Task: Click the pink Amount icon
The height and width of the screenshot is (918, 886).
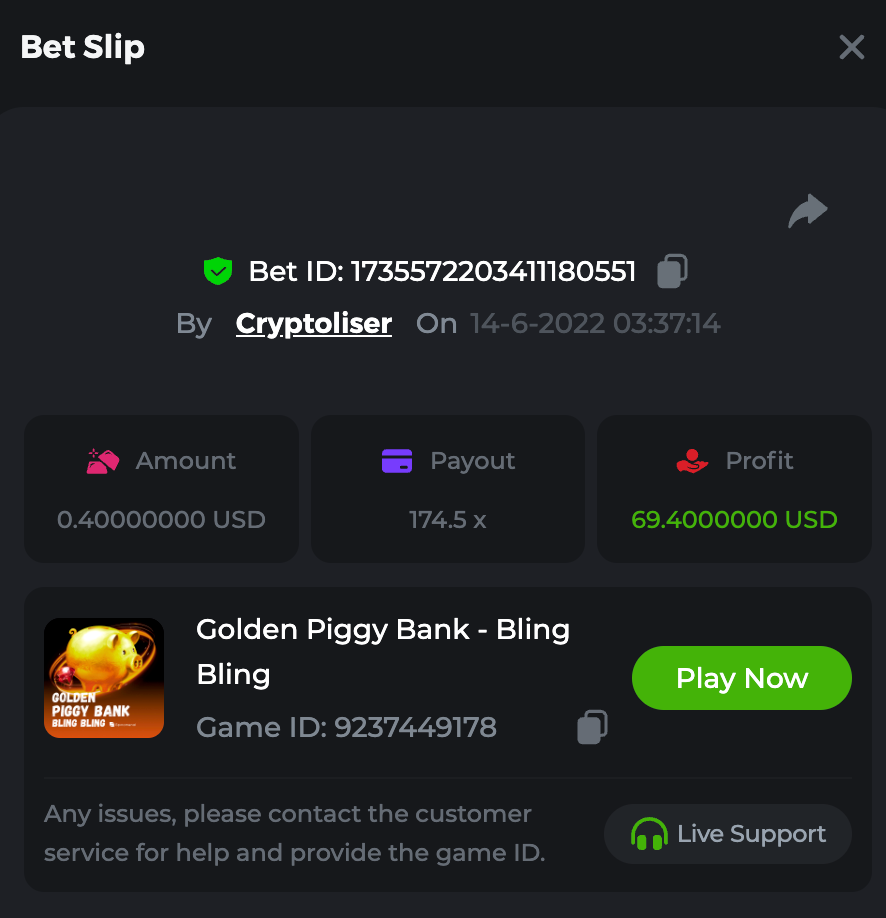Action: tap(103, 461)
